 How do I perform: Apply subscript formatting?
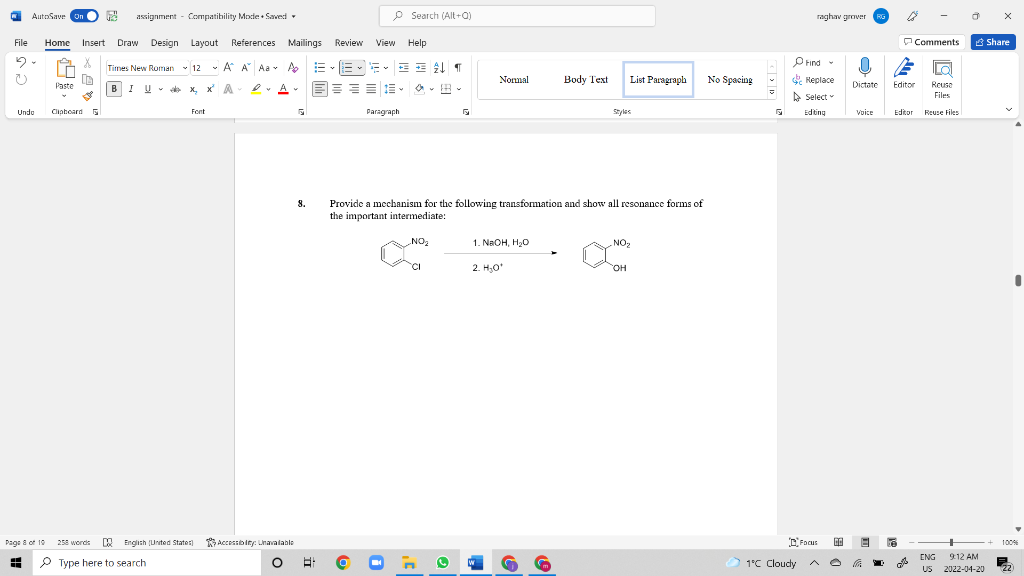pyautogui.click(x=191, y=89)
